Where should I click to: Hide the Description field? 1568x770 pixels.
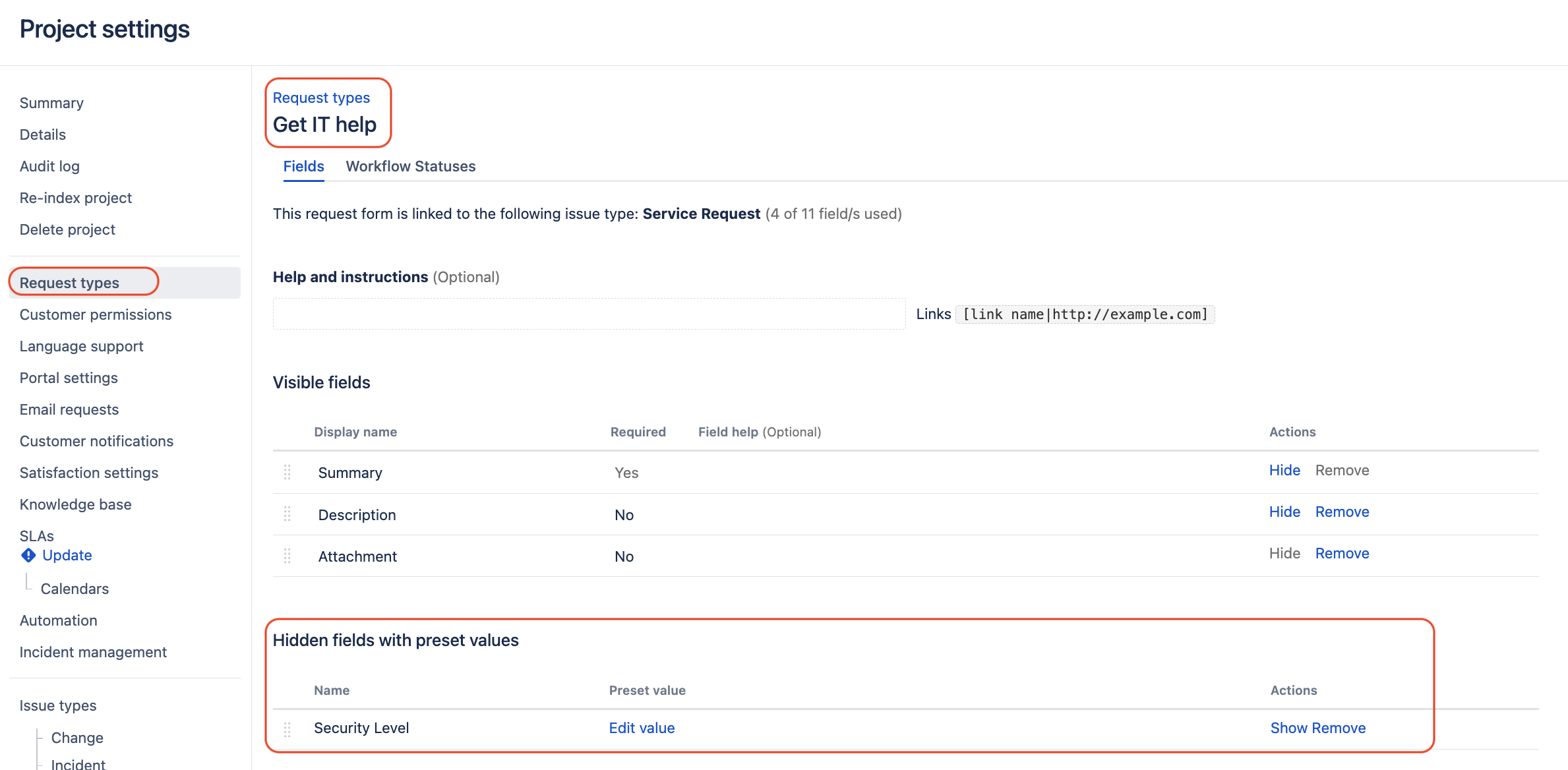click(x=1284, y=512)
